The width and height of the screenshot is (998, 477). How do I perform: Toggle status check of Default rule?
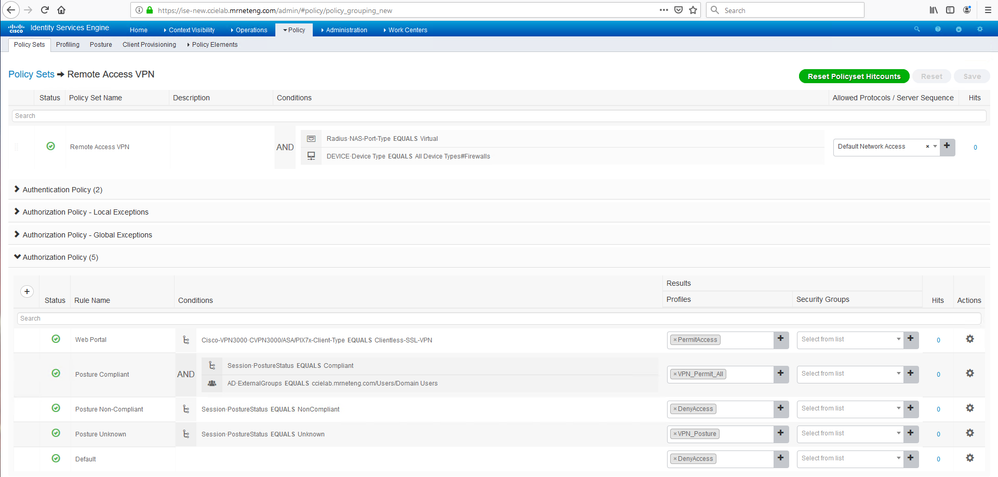(55, 458)
